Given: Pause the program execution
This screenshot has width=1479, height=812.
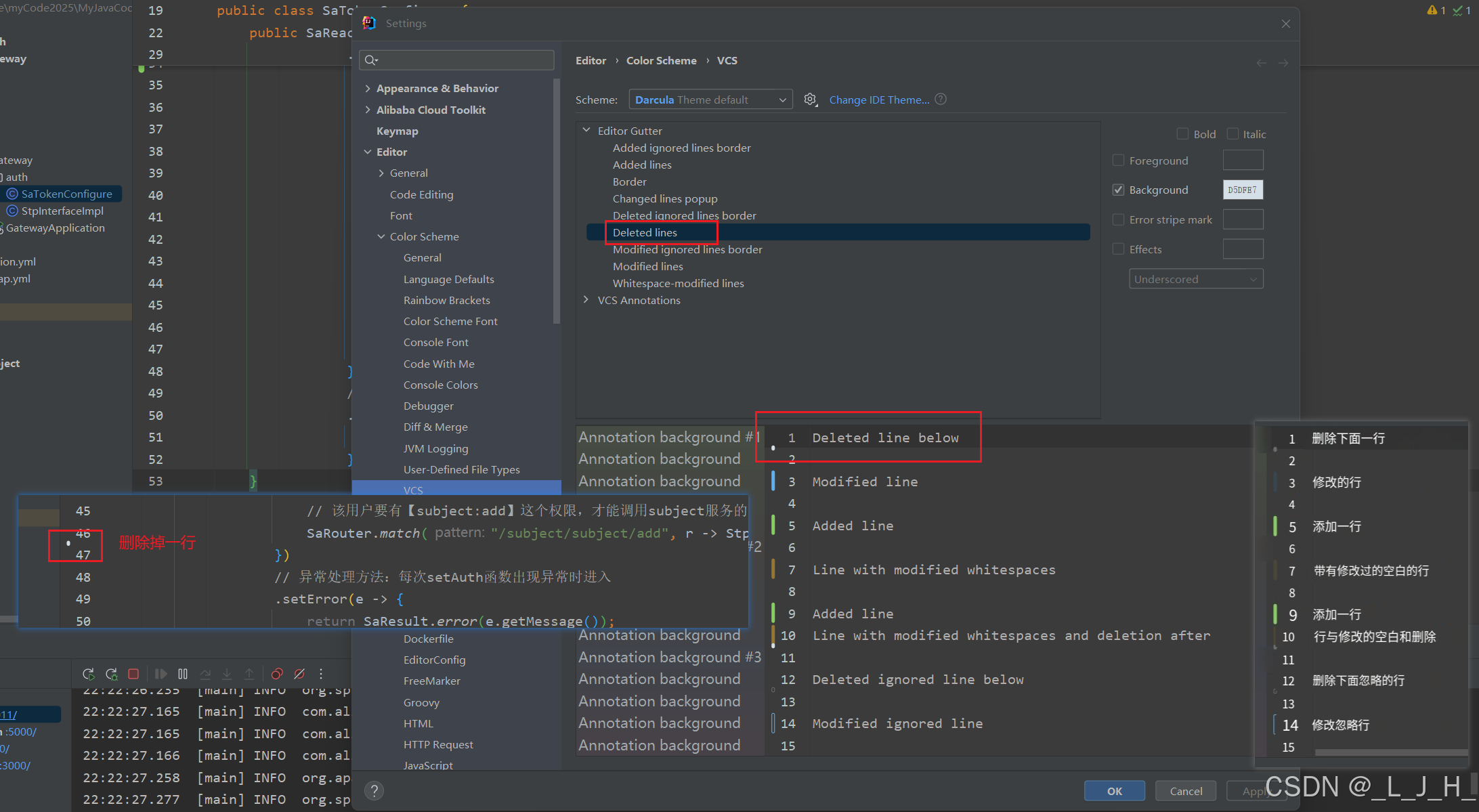Looking at the screenshot, I should click(x=183, y=674).
